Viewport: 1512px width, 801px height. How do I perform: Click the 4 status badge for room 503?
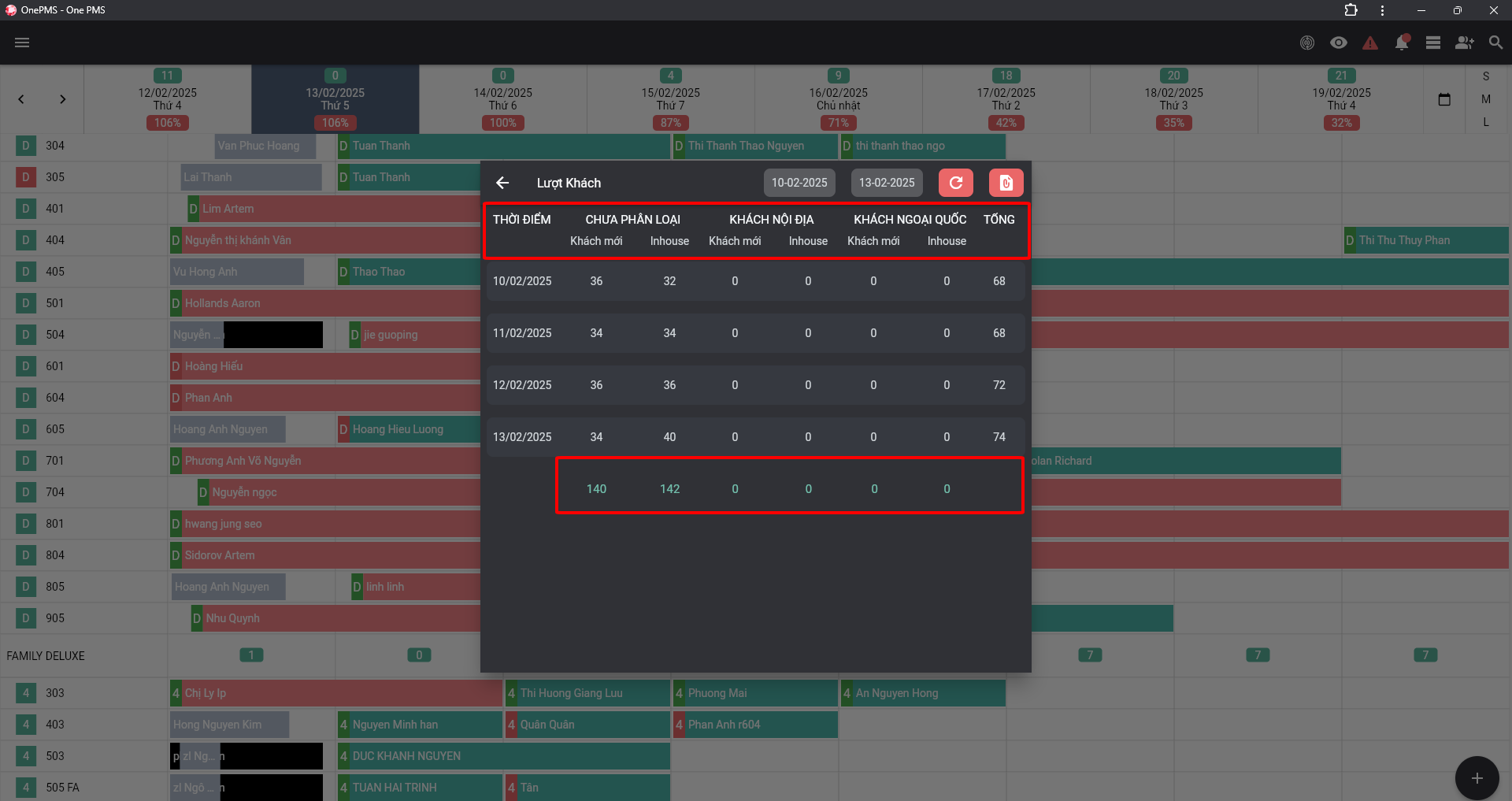pos(26,756)
